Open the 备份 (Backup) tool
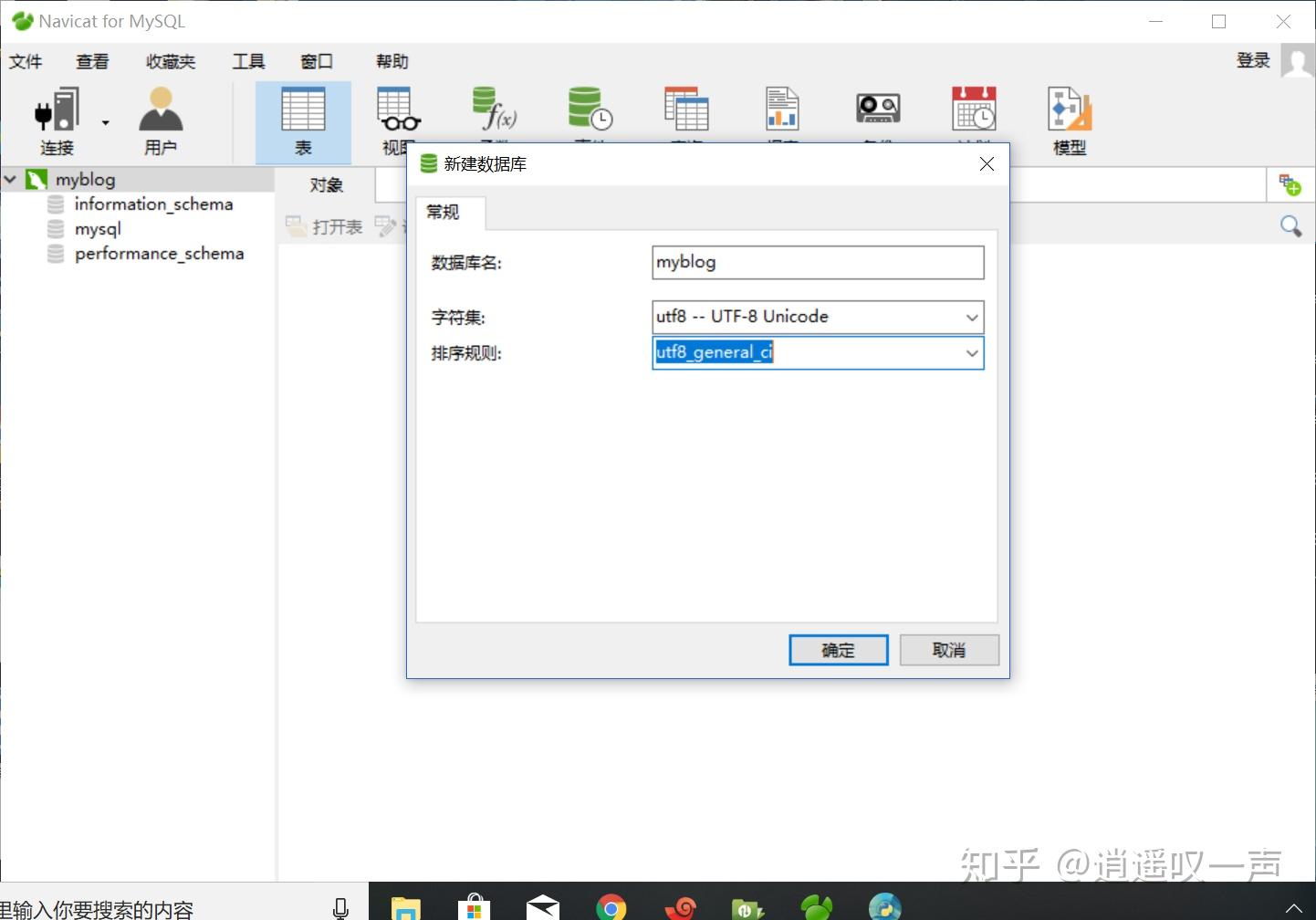The height and width of the screenshot is (920, 1316). tap(877, 110)
